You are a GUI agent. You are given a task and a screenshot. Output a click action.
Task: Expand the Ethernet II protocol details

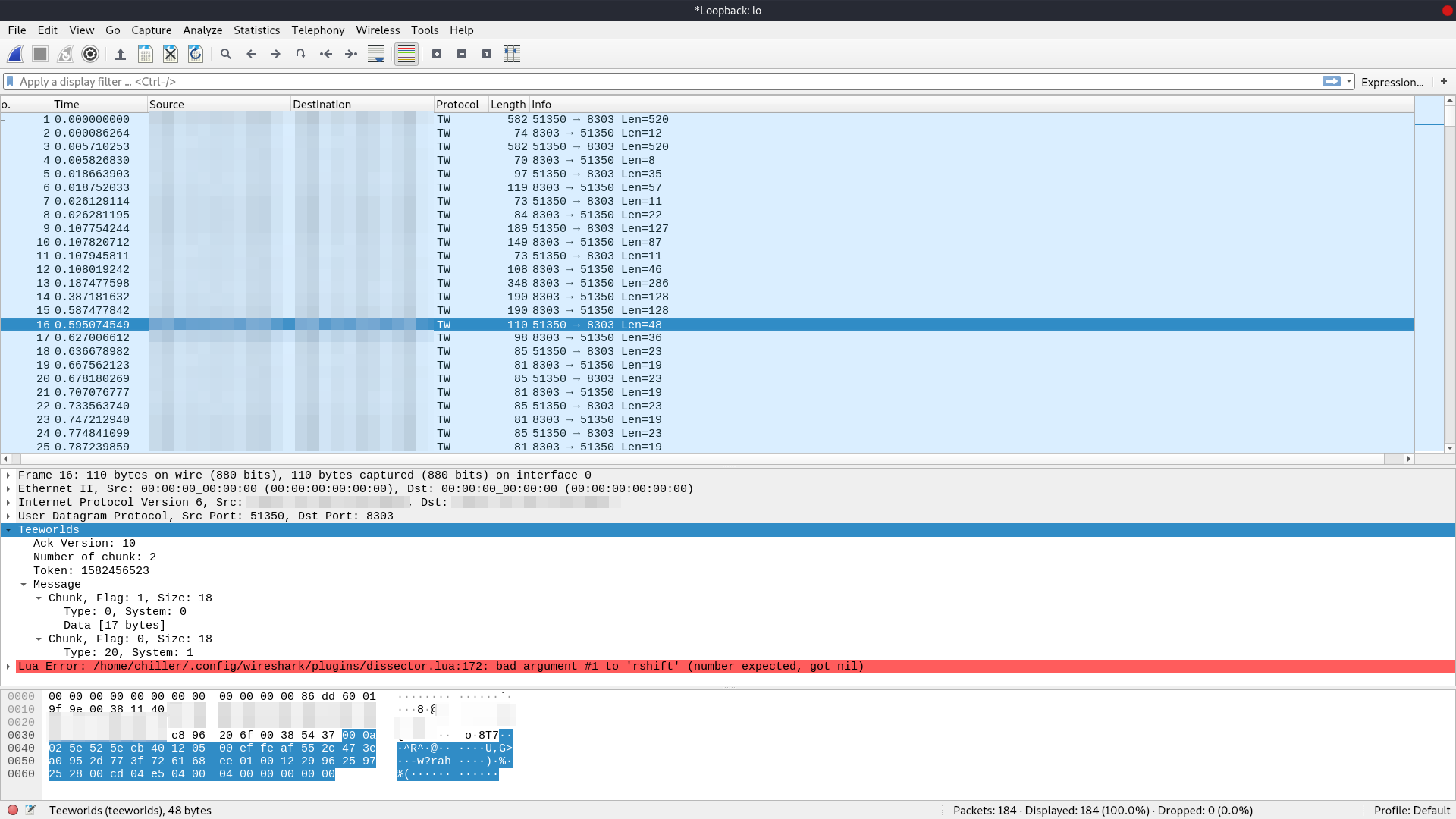[8, 488]
